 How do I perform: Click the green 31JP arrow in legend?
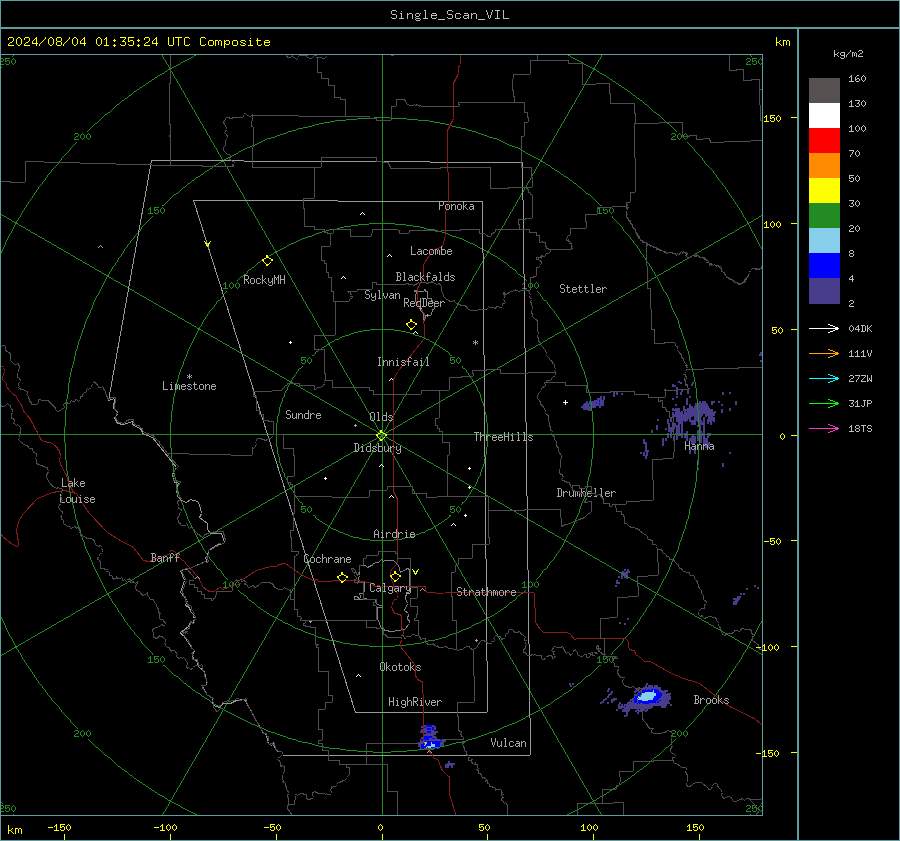tap(824, 404)
